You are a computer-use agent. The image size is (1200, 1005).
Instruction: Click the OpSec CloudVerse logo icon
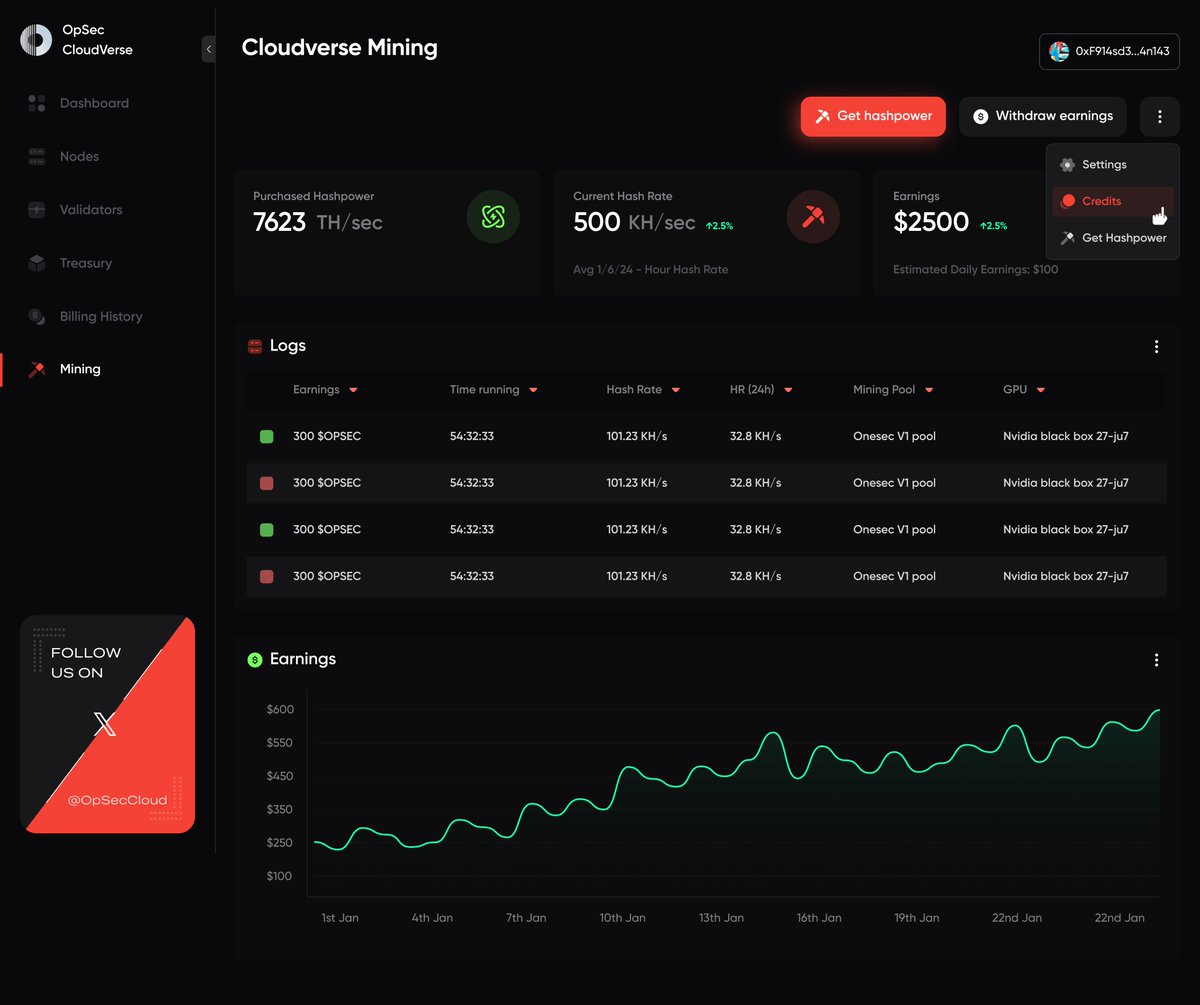coord(35,39)
